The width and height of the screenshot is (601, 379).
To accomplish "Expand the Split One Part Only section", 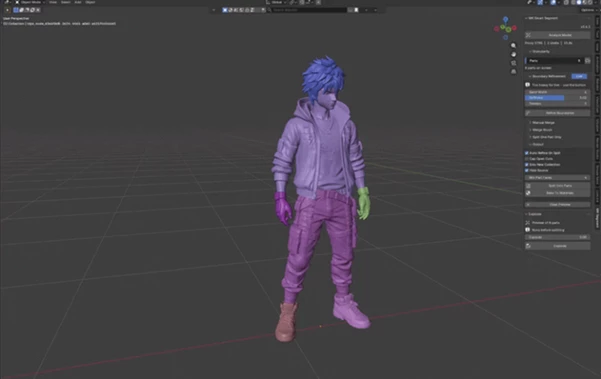I will pyautogui.click(x=545, y=137).
